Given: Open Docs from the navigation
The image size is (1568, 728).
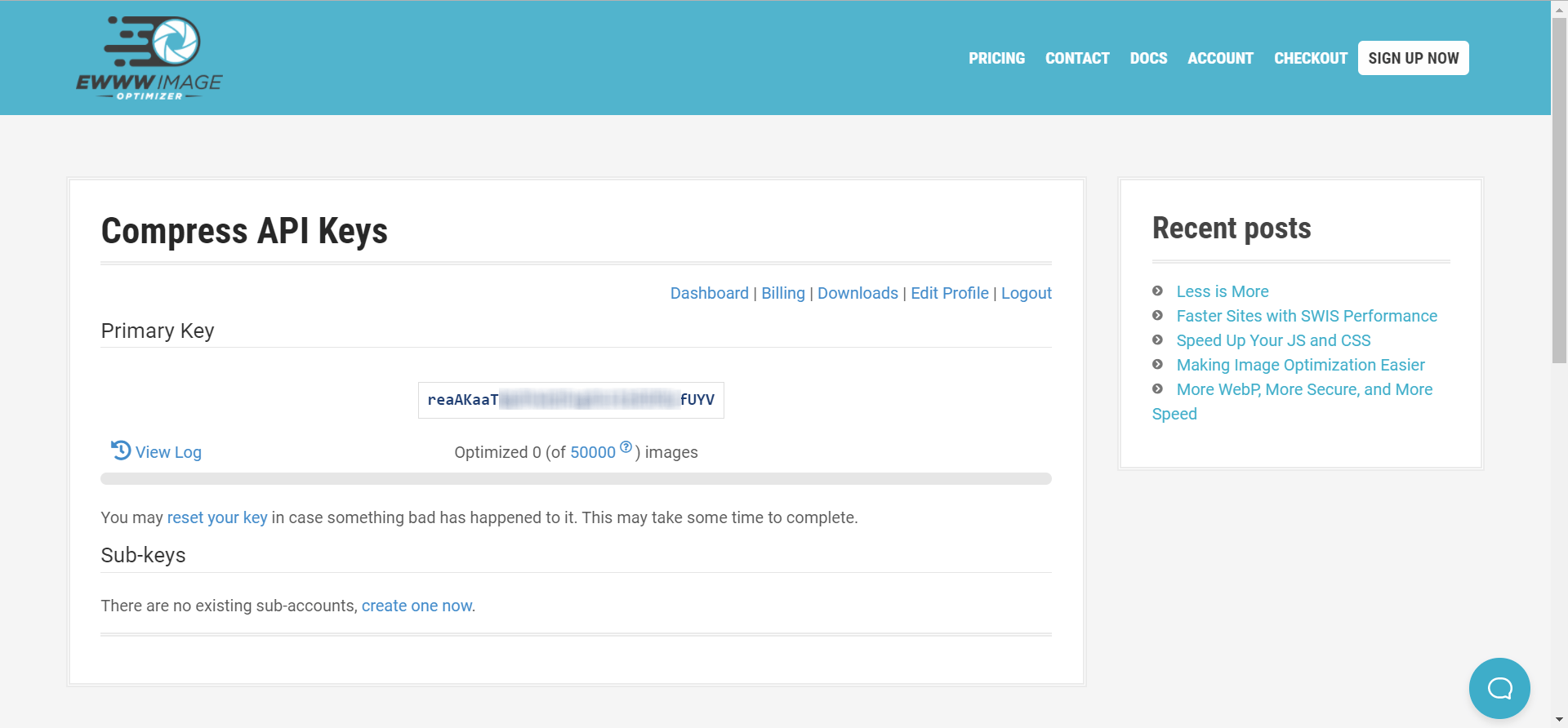Looking at the screenshot, I should pyautogui.click(x=1148, y=59).
